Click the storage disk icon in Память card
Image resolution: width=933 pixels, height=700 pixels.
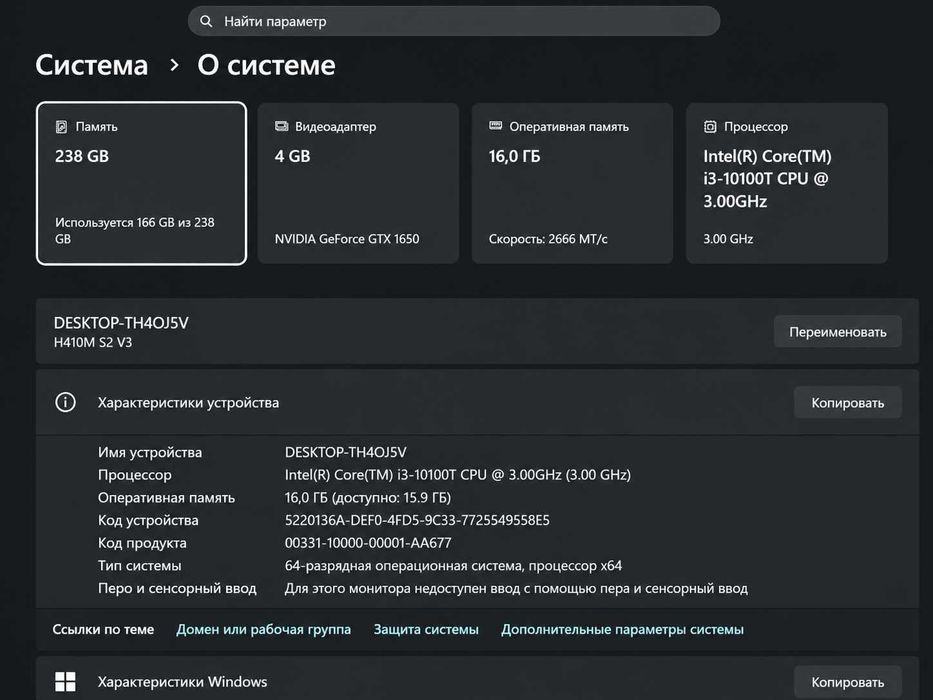[x=61, y=127]
